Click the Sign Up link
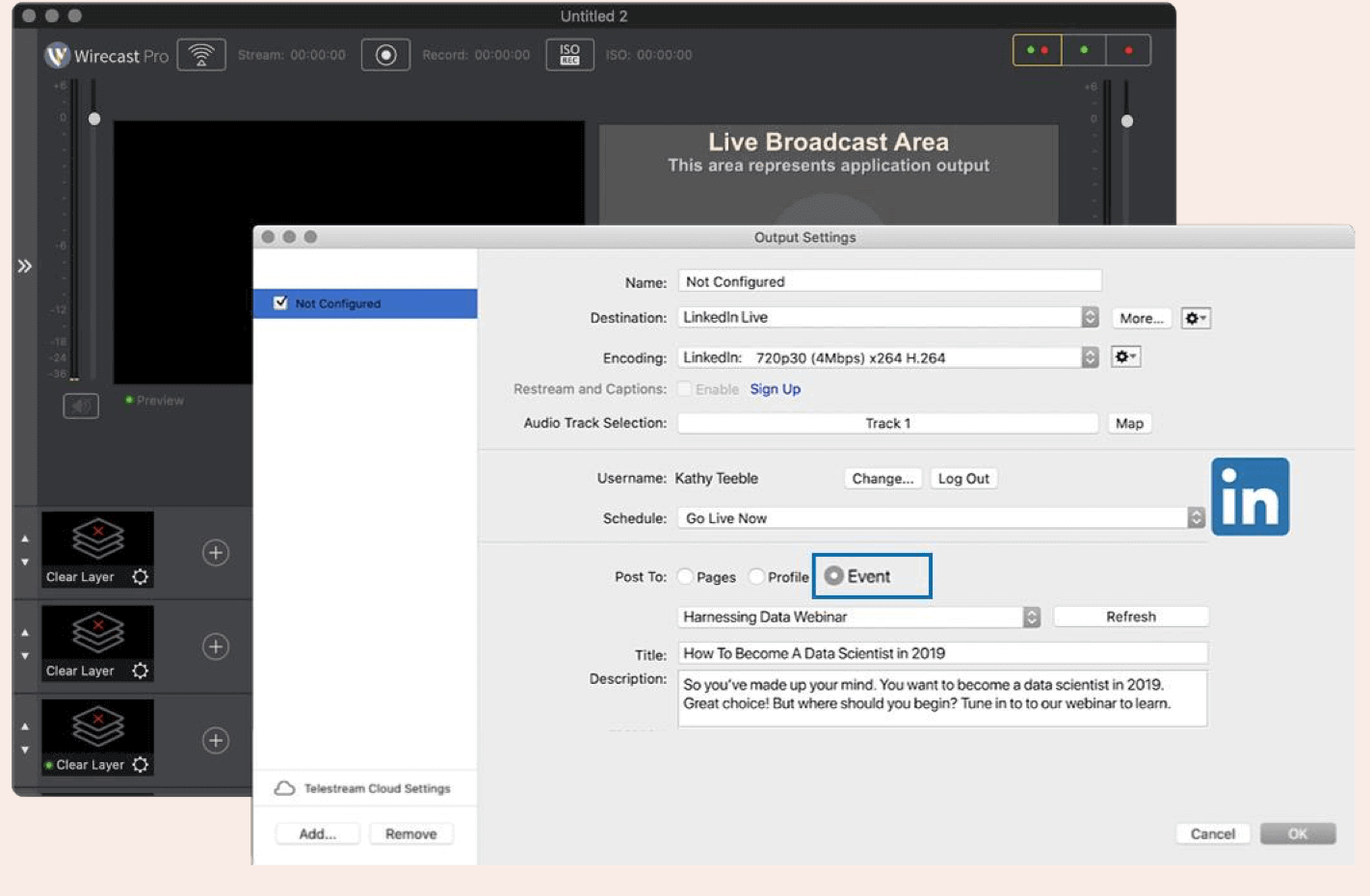Screen dimensions: 1370x896 (776, 389)
